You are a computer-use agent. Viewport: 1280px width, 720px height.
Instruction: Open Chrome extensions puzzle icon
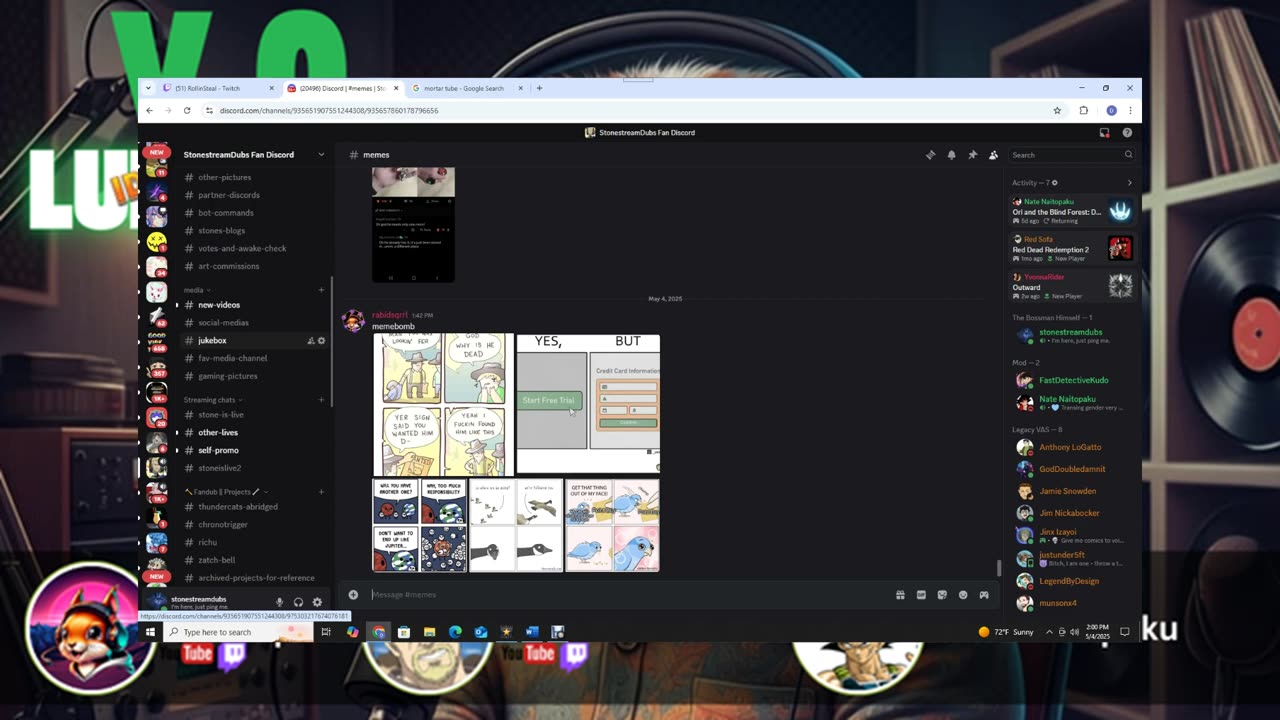click(1084, 111)
